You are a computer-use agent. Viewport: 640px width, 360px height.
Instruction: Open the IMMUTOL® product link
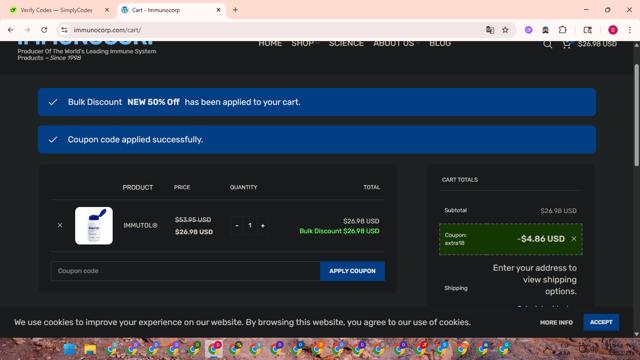[140, 225]
